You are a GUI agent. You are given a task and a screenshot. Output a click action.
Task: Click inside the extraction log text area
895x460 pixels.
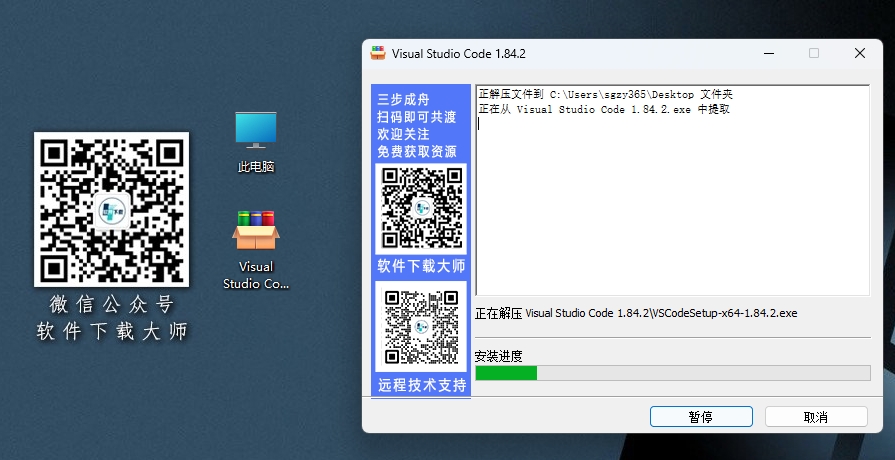click(673, 191)
